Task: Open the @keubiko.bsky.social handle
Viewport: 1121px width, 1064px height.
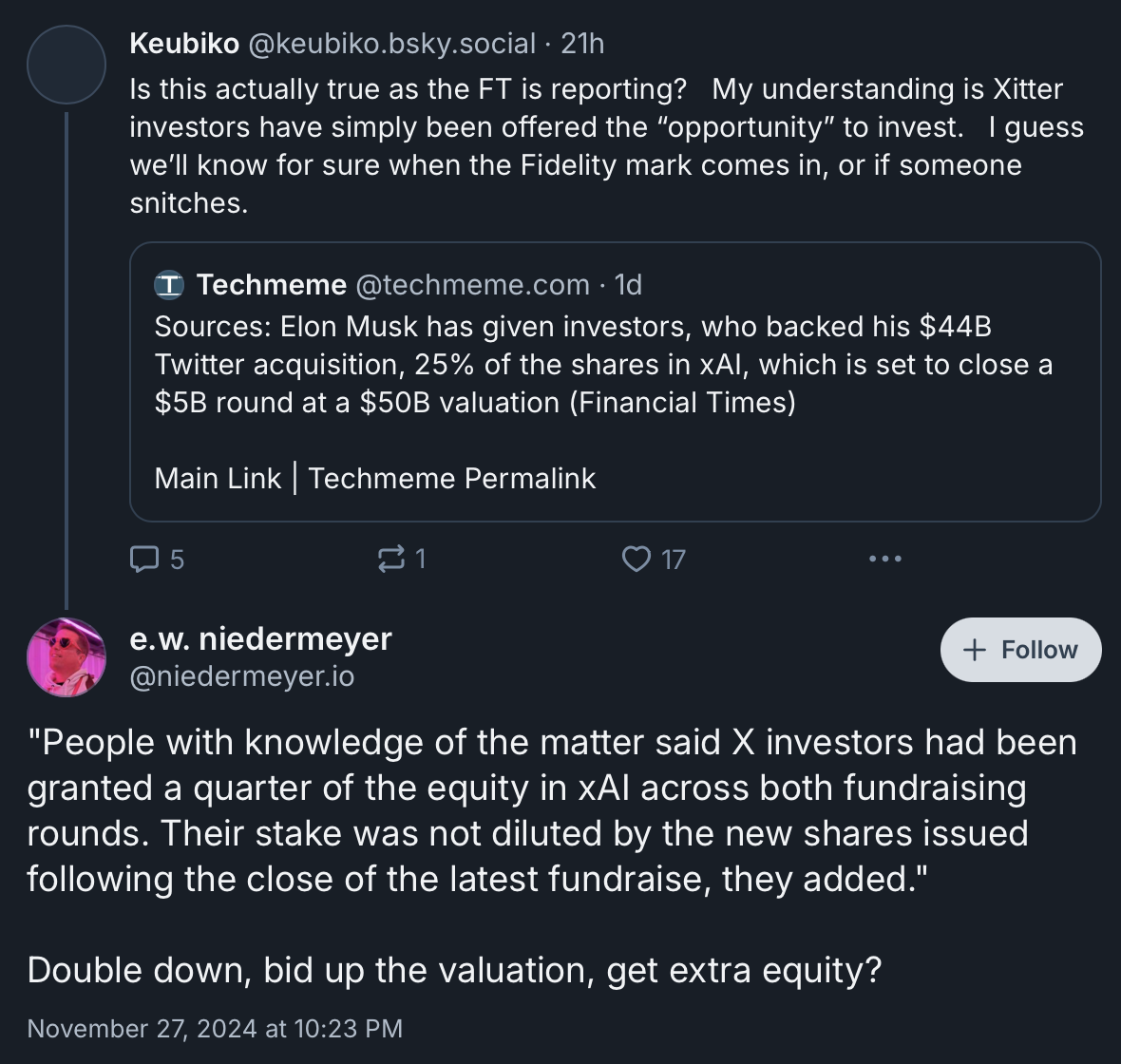Action: click(x=391, y=44)
